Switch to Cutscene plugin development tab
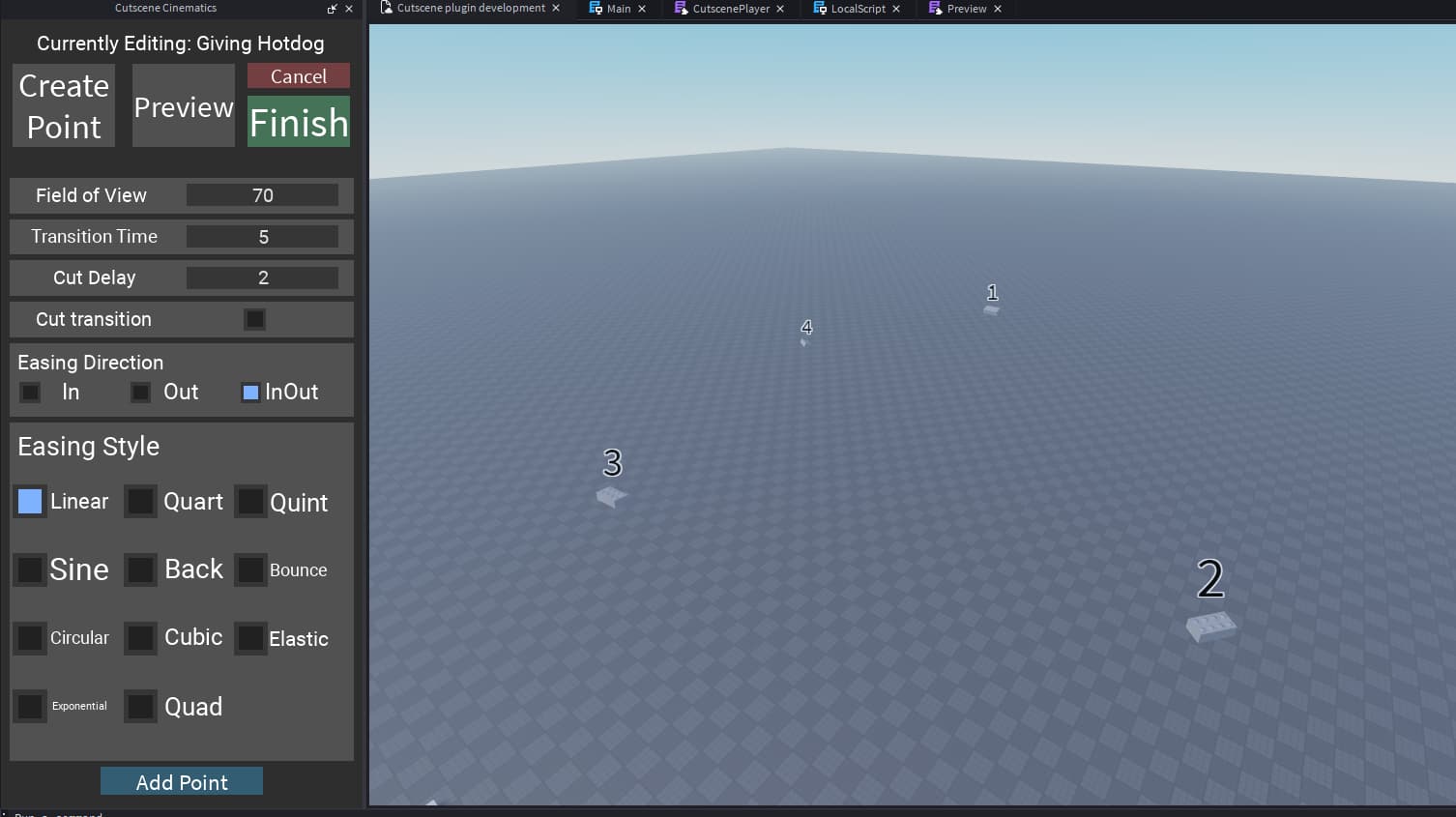 click(471, 9)
